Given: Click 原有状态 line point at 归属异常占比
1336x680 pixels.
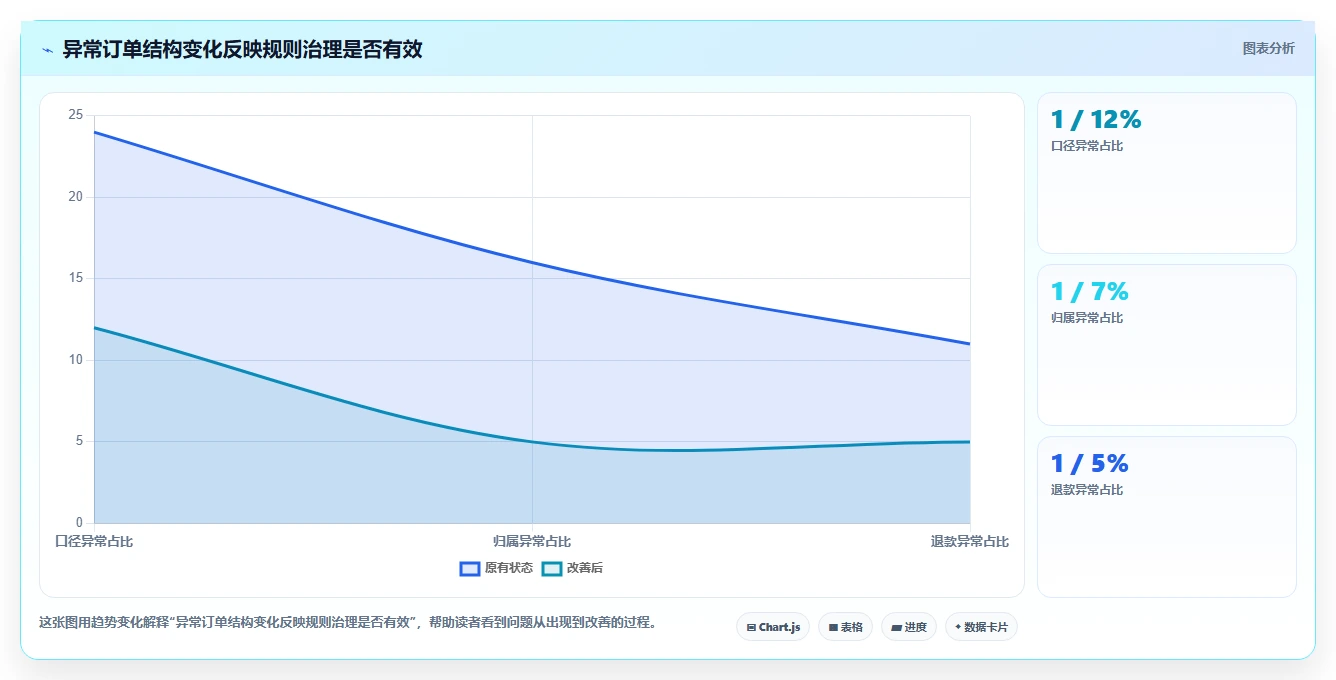Looking at the screenshot, I should [532, 262].
